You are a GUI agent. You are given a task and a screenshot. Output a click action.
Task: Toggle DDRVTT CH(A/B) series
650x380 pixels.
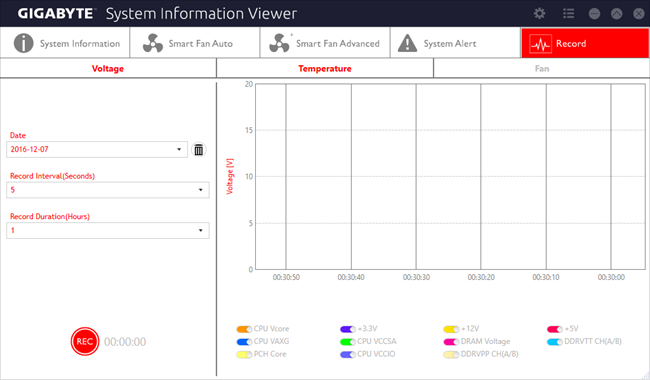pos(555,342)
